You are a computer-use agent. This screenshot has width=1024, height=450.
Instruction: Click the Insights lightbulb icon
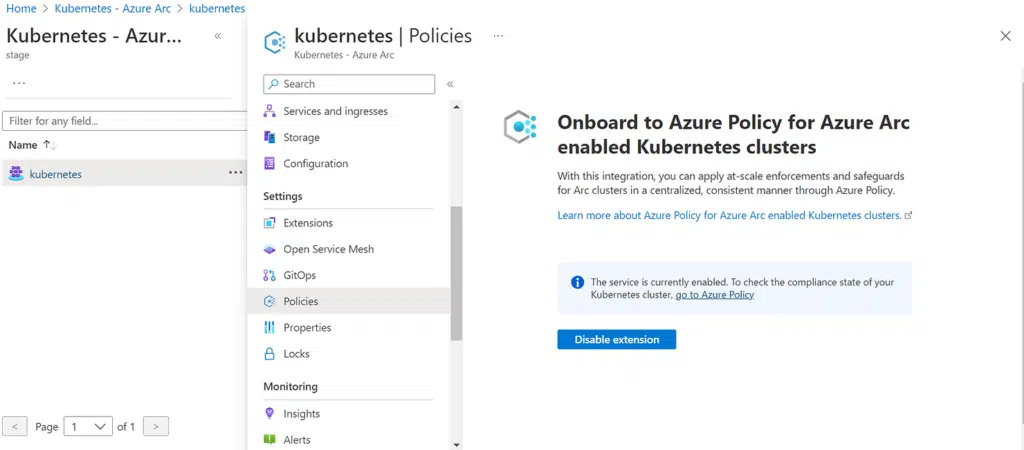(269, 413)
